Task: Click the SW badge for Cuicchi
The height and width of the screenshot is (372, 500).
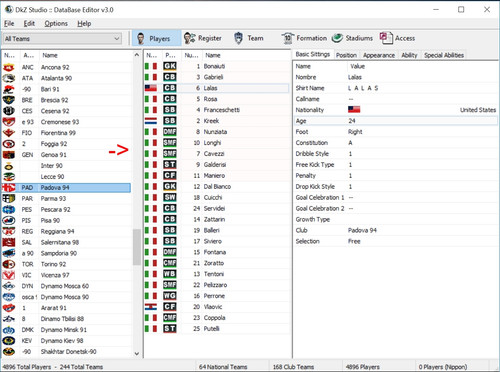Action: pyautogui.click(x=170, y=197)
